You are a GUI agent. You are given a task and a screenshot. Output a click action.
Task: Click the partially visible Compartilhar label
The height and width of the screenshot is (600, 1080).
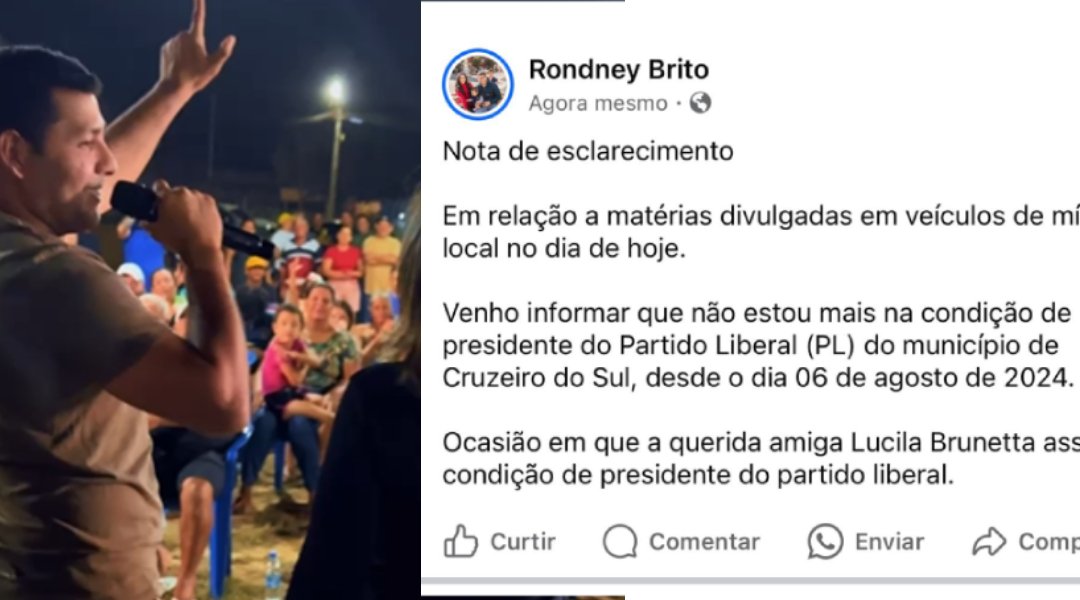point(1049,542)
